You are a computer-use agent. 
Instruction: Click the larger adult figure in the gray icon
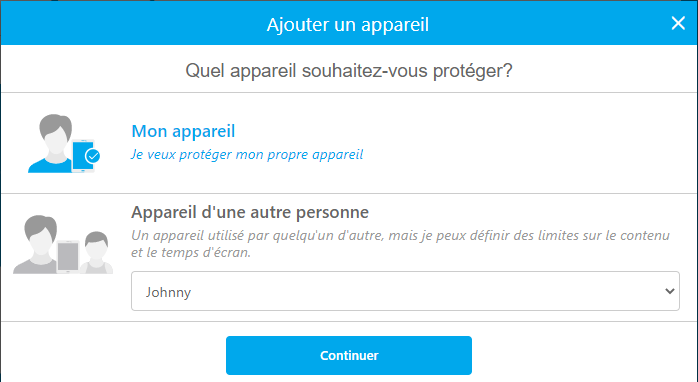click(x=38, y=244)
